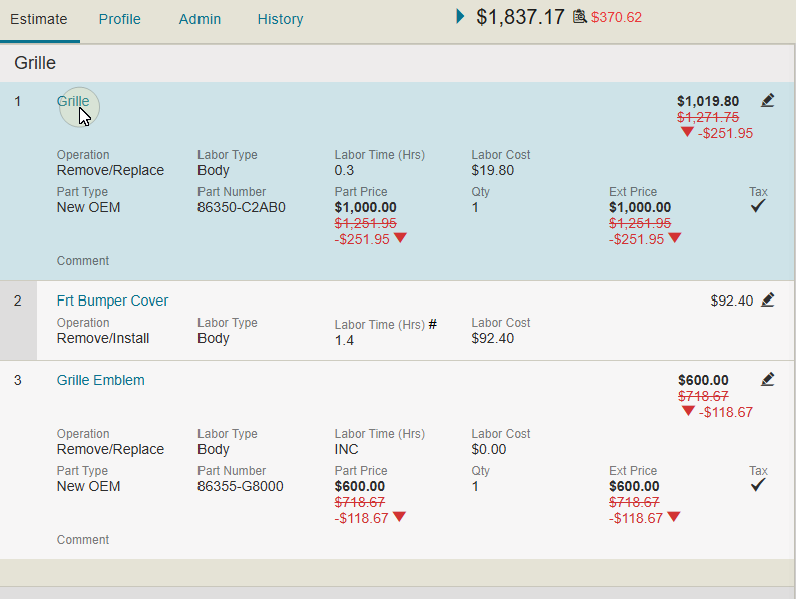
Task: Click the Grille part name link
Action: click(x=73, y=101)
